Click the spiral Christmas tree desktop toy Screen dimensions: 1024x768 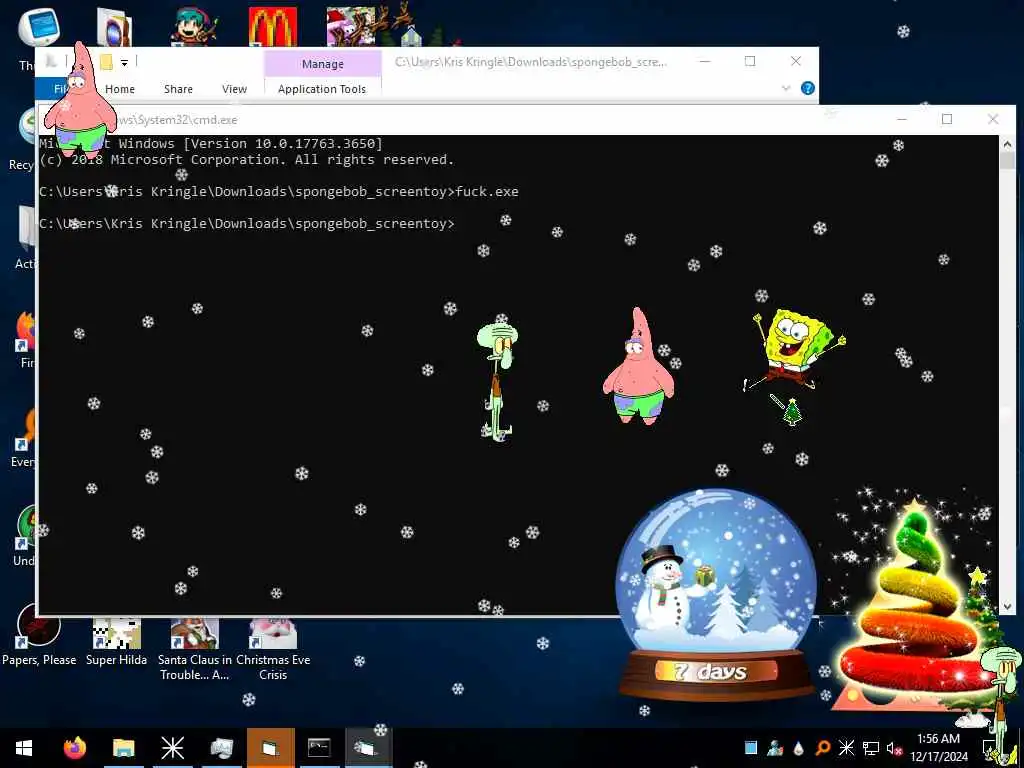coord(914,607)
